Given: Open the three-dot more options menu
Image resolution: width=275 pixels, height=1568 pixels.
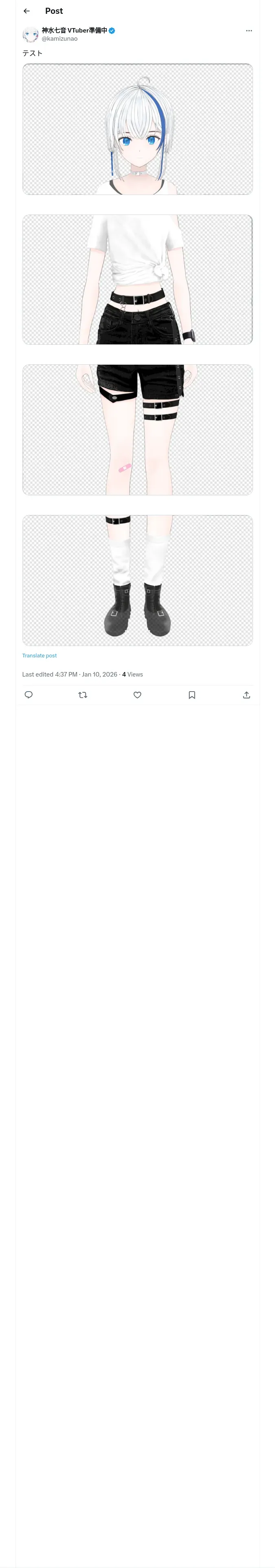Looking at the screenshot, I should point(249,31).
